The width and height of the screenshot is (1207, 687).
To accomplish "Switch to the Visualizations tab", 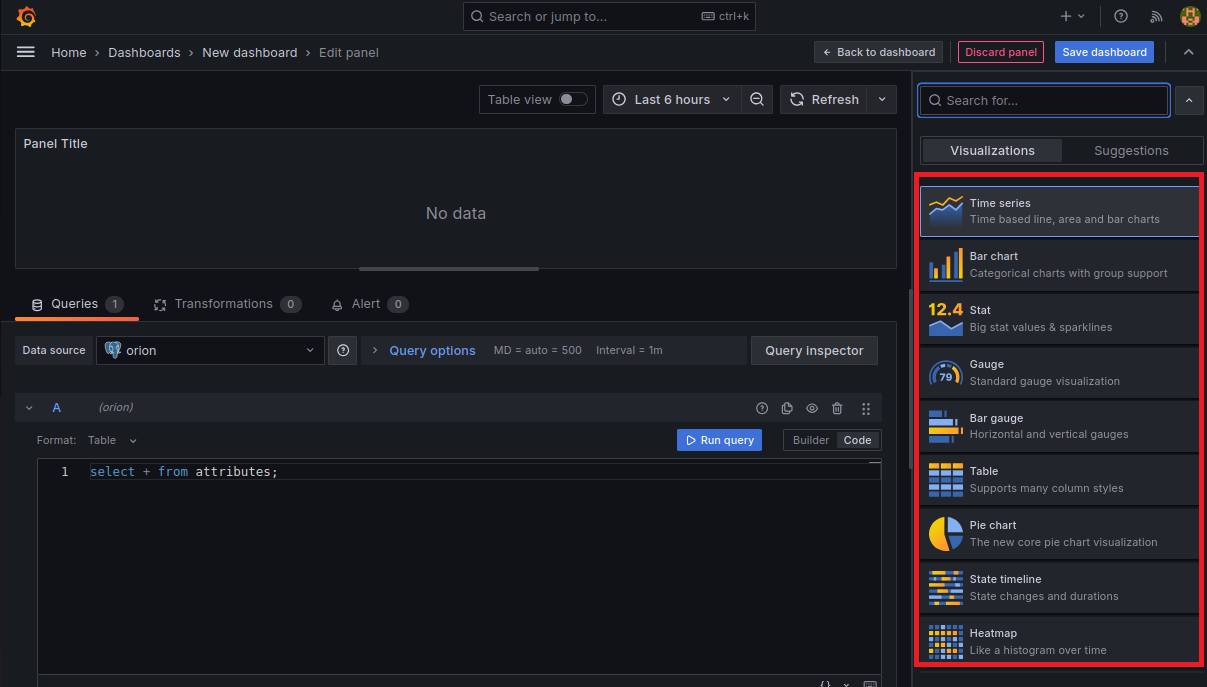I will point(992,150).
